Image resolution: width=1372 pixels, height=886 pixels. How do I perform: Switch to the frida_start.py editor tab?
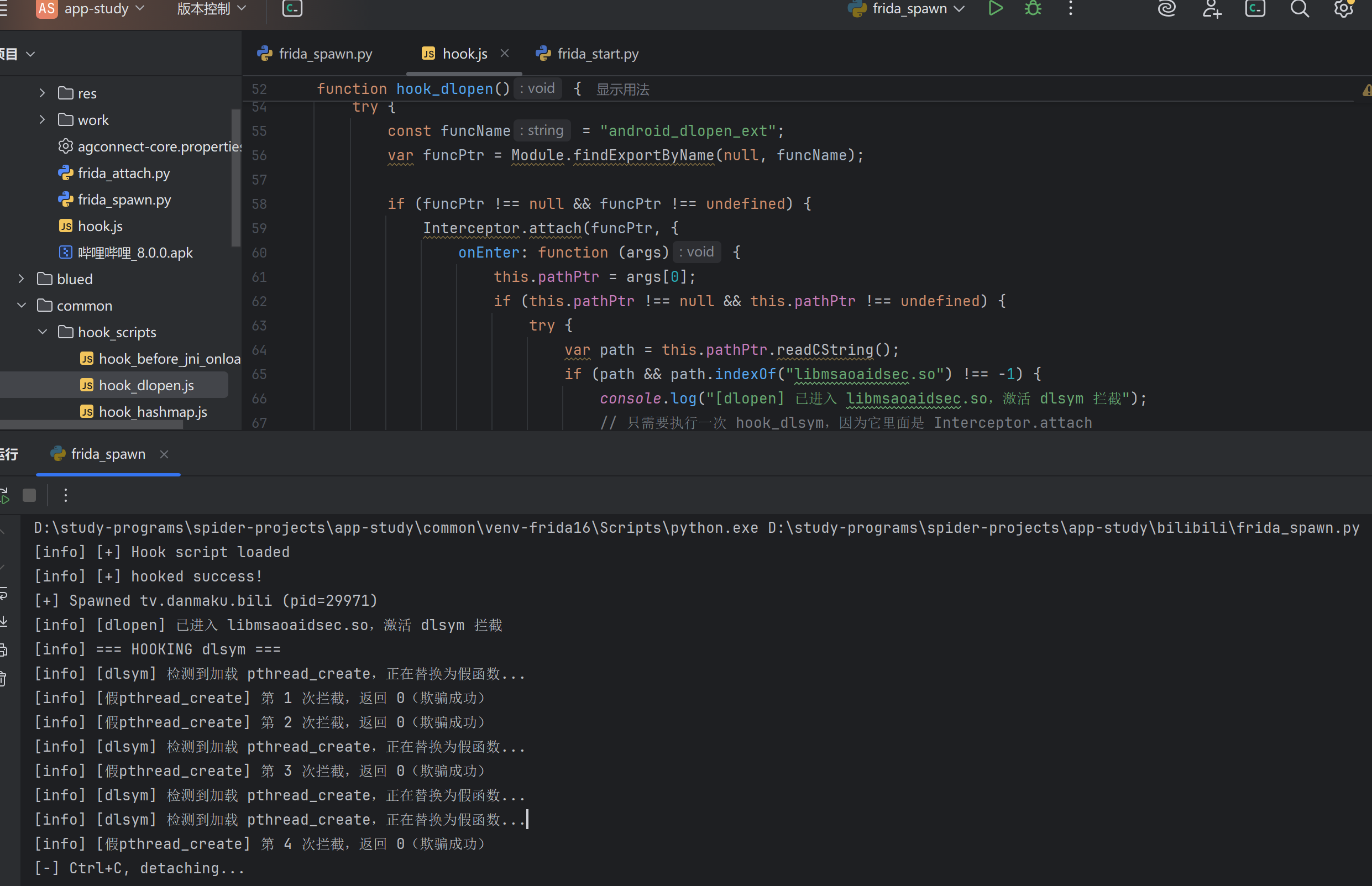pos(588,54)
